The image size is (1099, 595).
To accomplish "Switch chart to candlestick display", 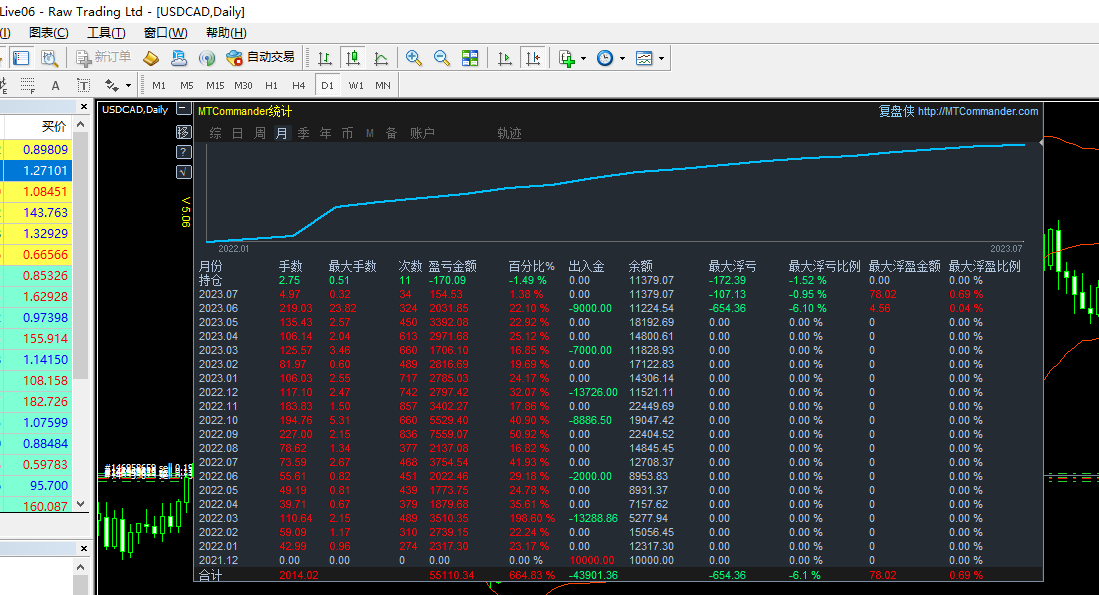I will pyautogui.click(x=352, y=58).
